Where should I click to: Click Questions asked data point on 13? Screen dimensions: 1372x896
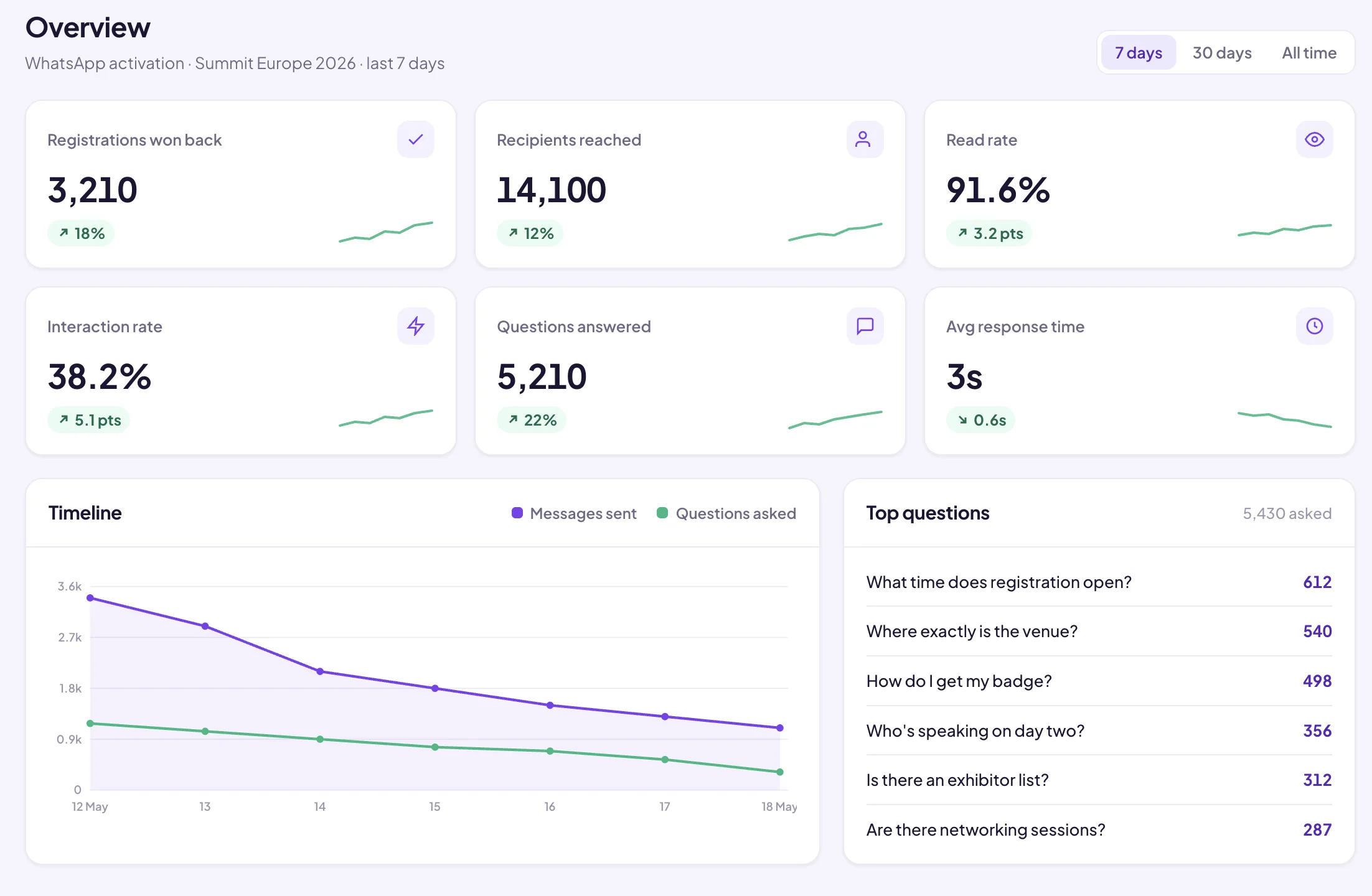coord(205,731)
